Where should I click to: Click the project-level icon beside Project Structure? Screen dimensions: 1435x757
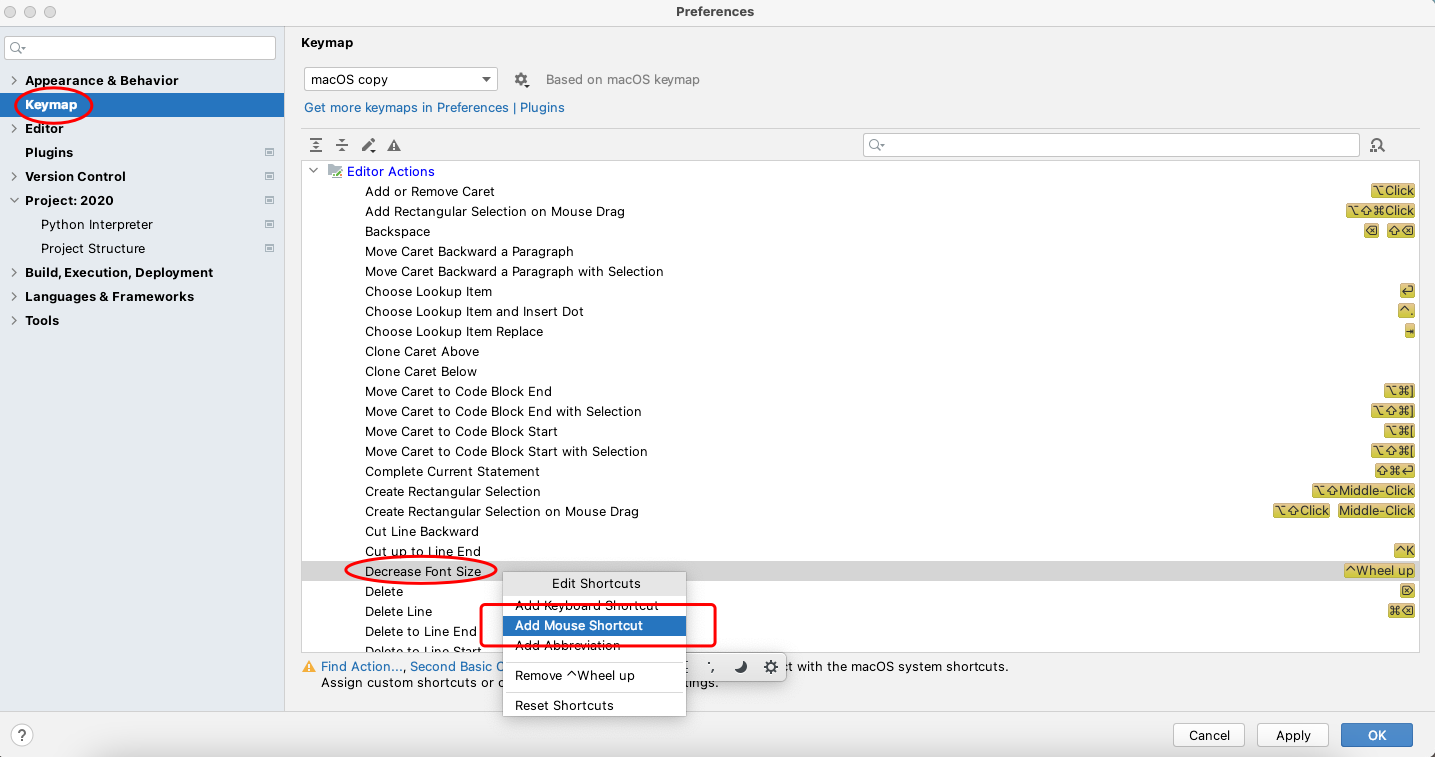coord(269,248)
